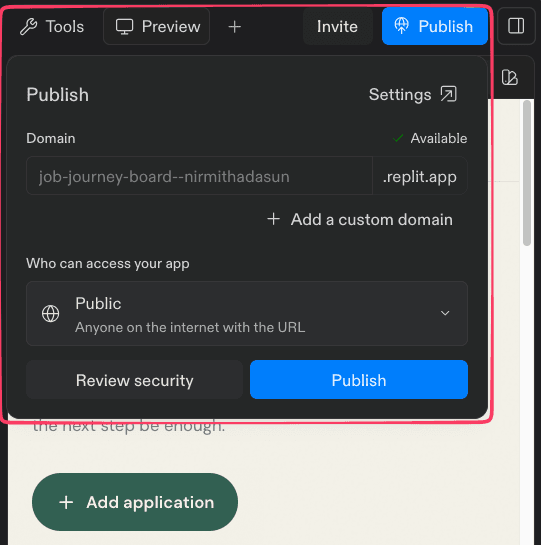Add a custom domain
541x545 pixels.
360,219
